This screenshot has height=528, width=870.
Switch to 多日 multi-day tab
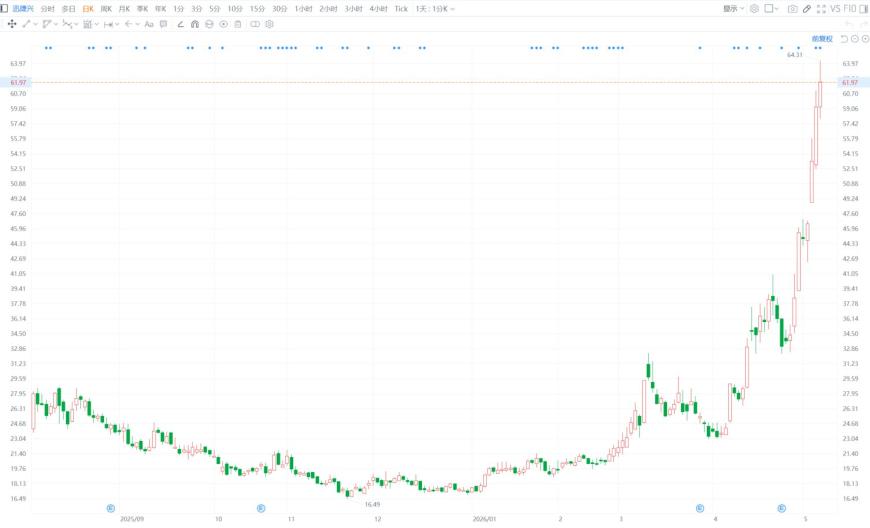coord(68,9)
